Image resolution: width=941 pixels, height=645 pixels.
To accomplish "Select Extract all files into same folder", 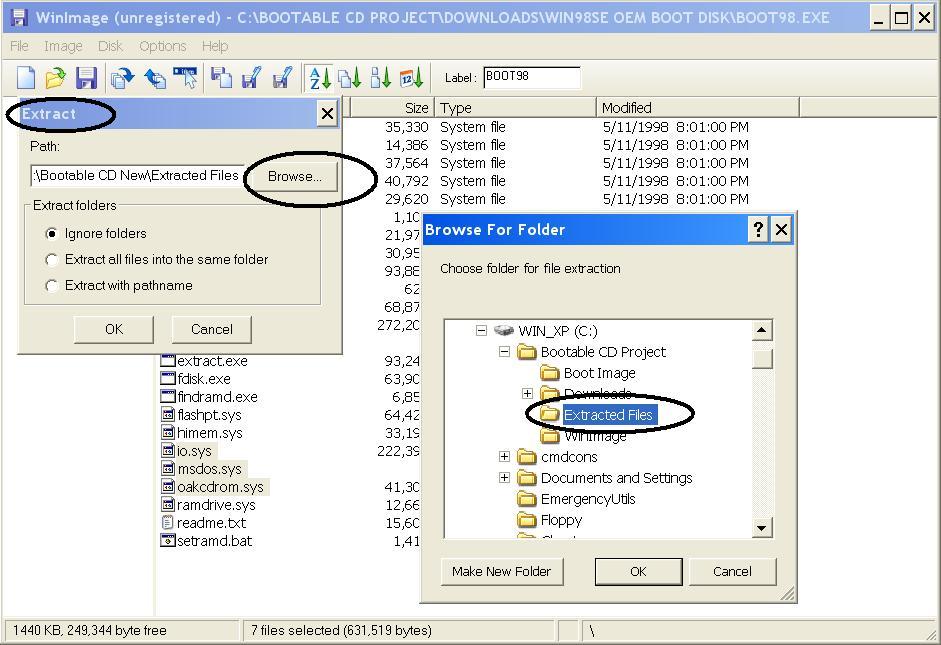I will [x=51, y=259].
